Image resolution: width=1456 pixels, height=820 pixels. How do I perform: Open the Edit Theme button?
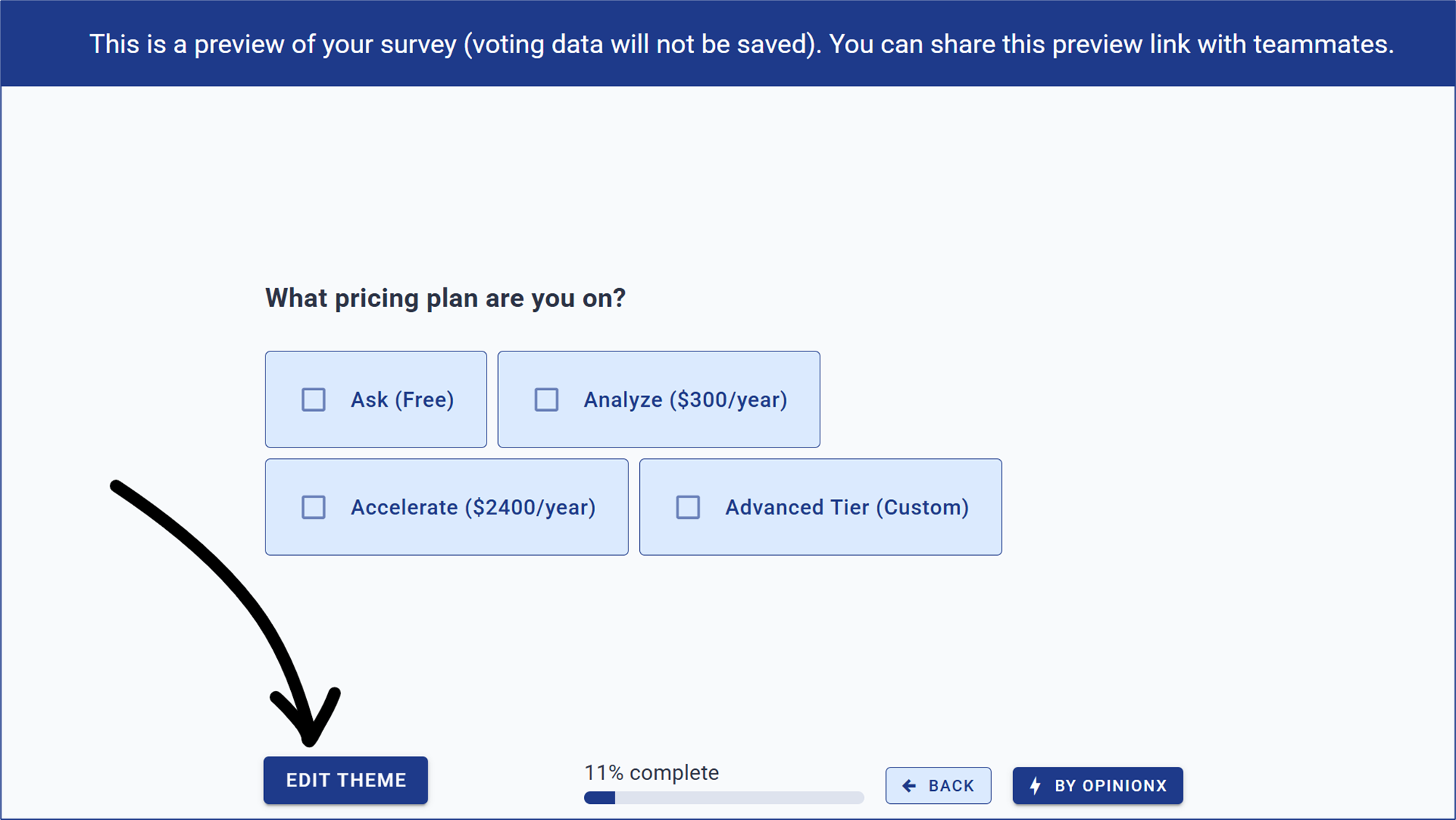point(345,780)
